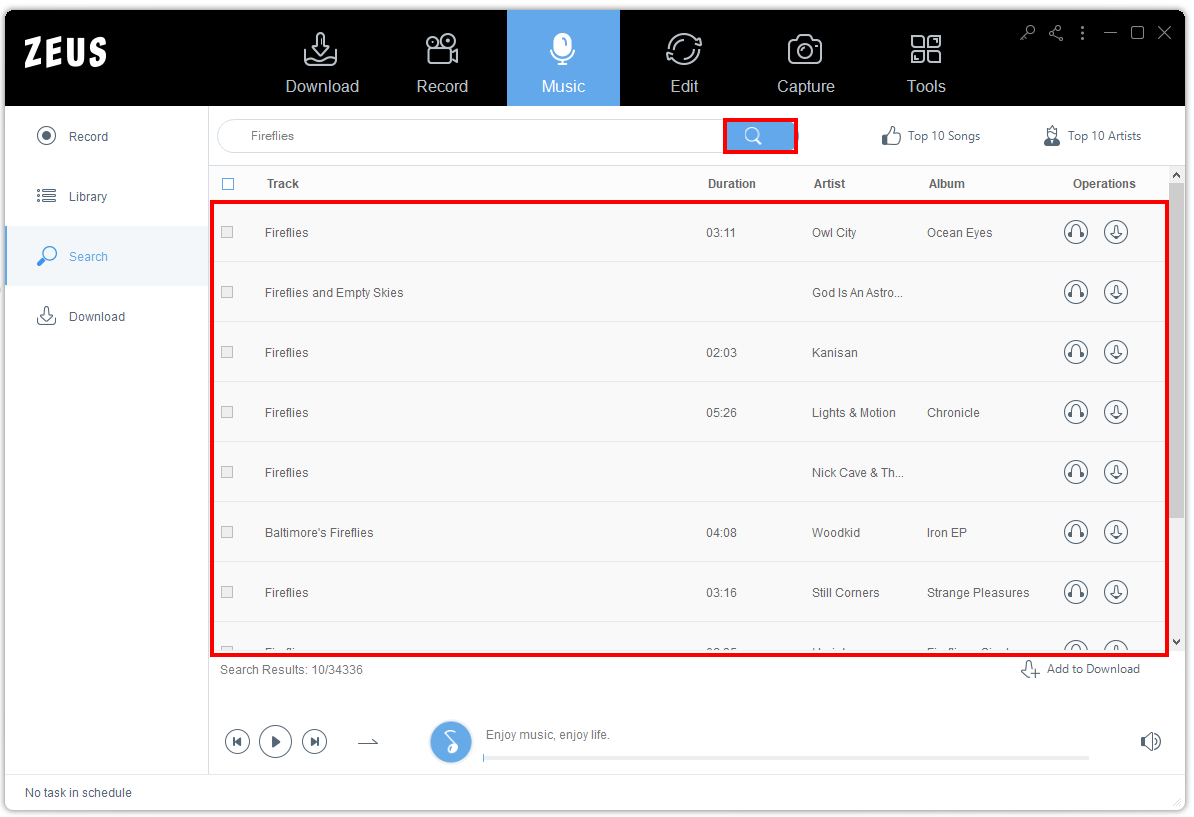Check the Still Corners Fireflies row
Screen dimensions: 1194x817
227,592
